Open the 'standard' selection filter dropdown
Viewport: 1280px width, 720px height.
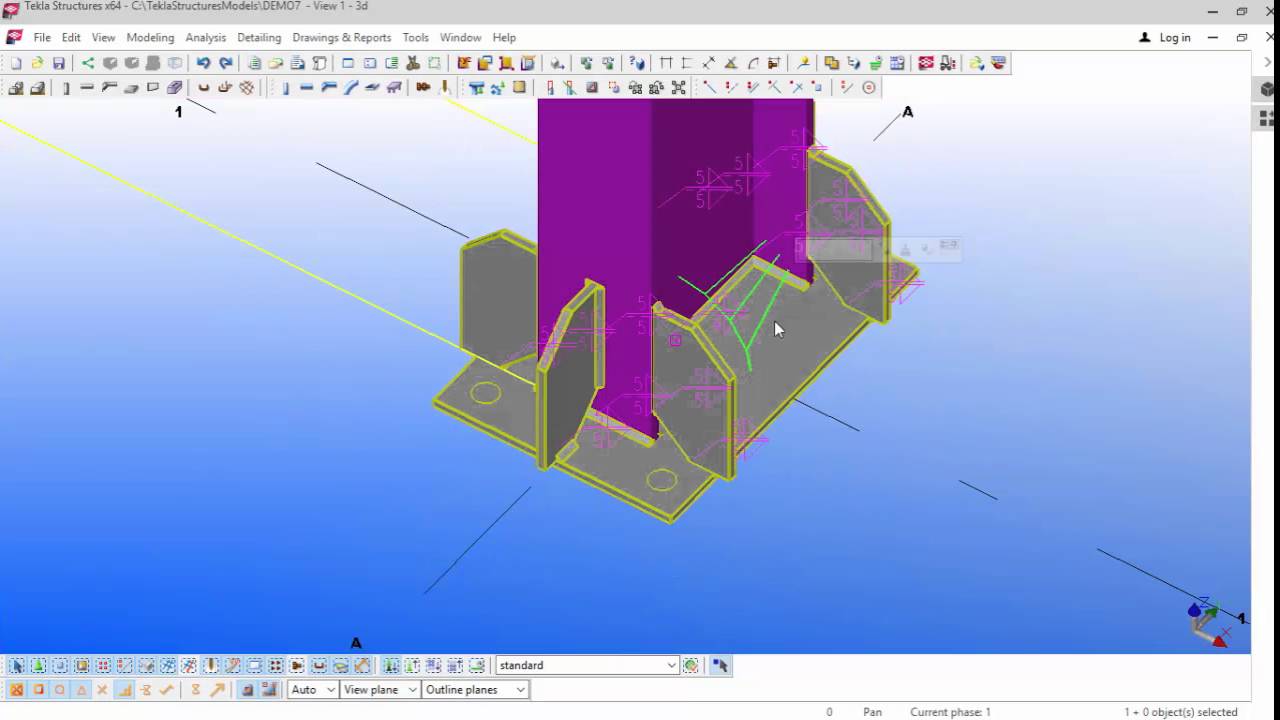point(587,665)
